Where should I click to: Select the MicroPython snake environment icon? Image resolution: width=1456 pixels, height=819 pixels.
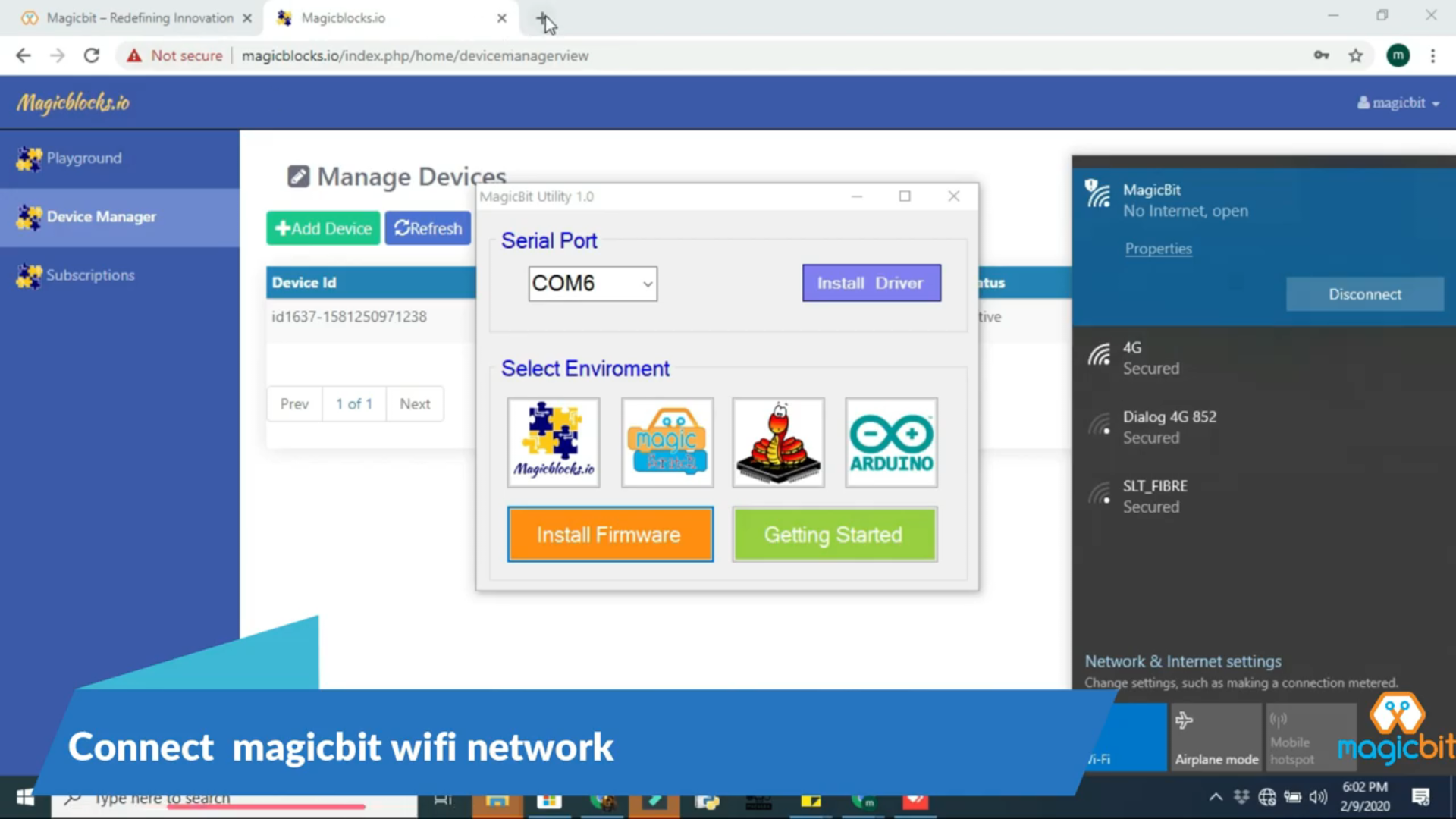coord(778,442)
